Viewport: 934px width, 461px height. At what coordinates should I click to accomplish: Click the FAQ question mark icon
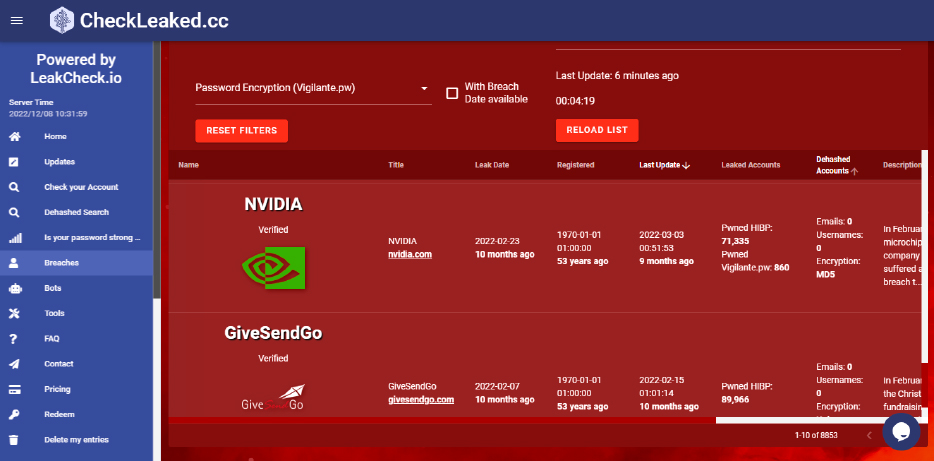14,338
